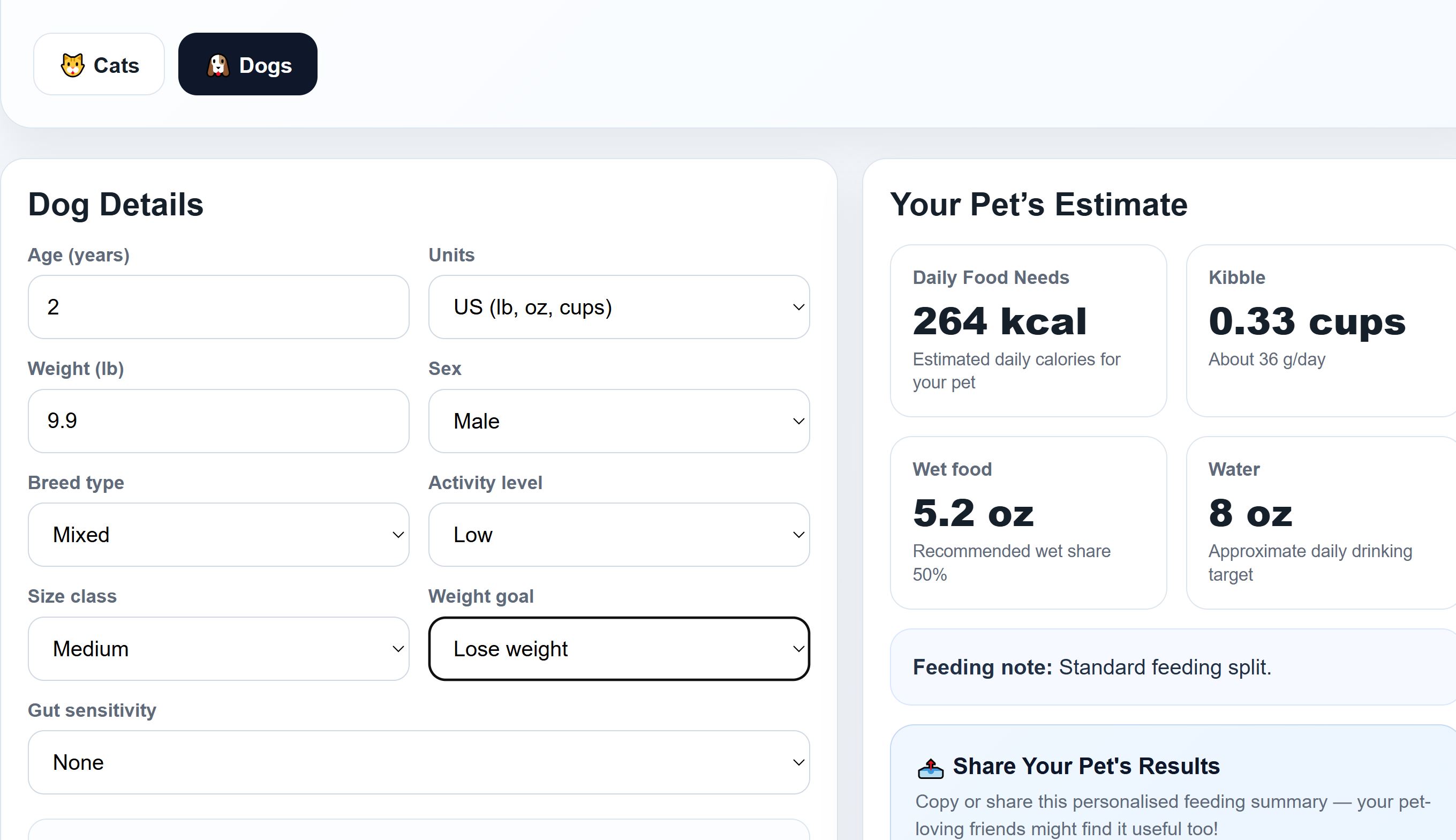Click the Weight (lb) input field
Viewport: 1456px width, 840px height.
pyautogui.click(x=218, y=421)
